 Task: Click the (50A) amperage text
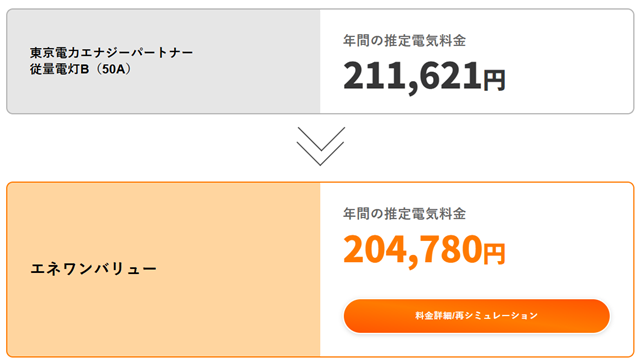pos(112,69)
